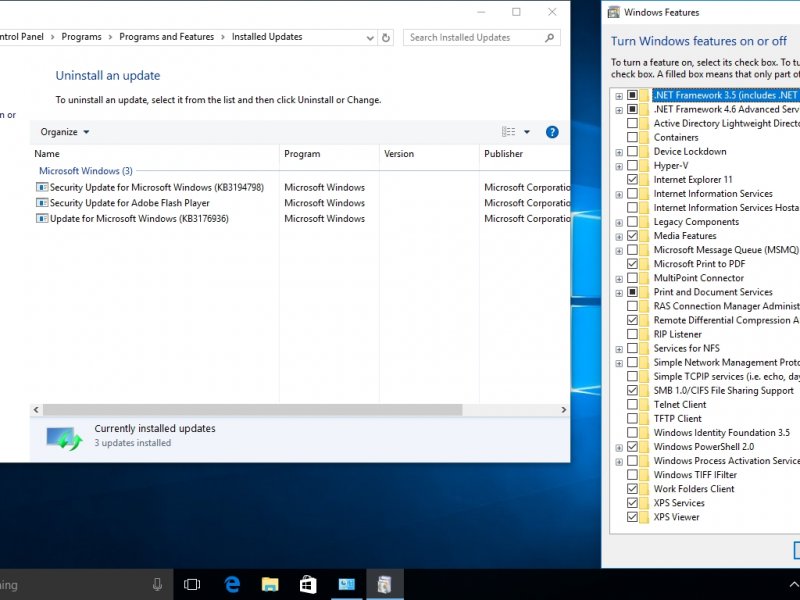
Task: Open the view options dropdown arrow
Action: click(x=527, y=132)
